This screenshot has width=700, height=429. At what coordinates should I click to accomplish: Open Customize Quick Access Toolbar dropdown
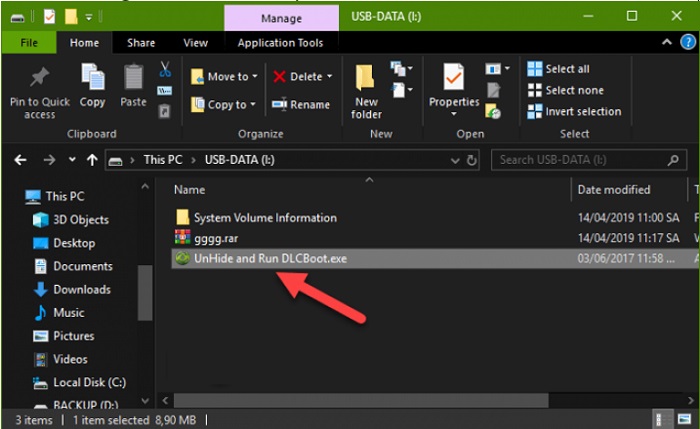89,17
